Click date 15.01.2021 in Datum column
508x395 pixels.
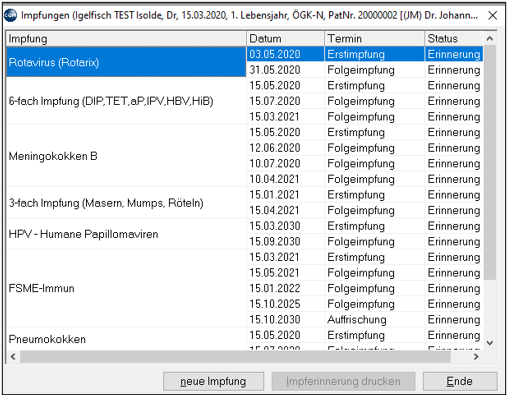[x=285, y=195]
